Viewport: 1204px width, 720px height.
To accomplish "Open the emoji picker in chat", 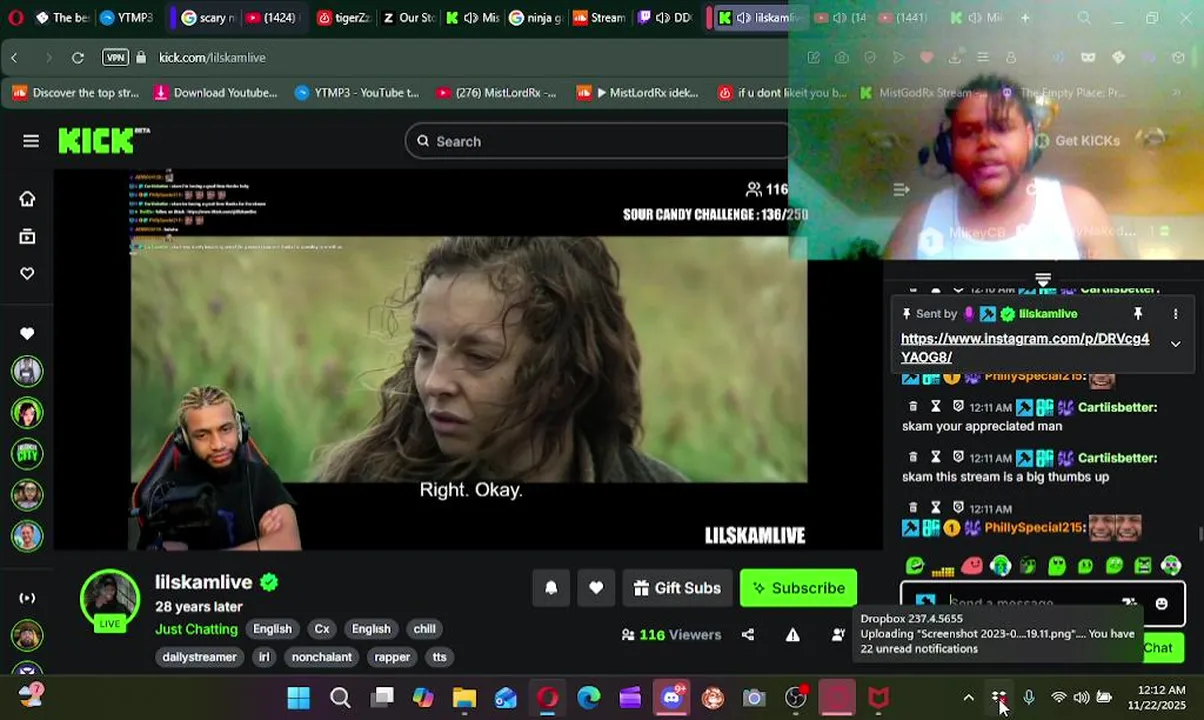I will pyautogui.click(x=1161, y=604).
